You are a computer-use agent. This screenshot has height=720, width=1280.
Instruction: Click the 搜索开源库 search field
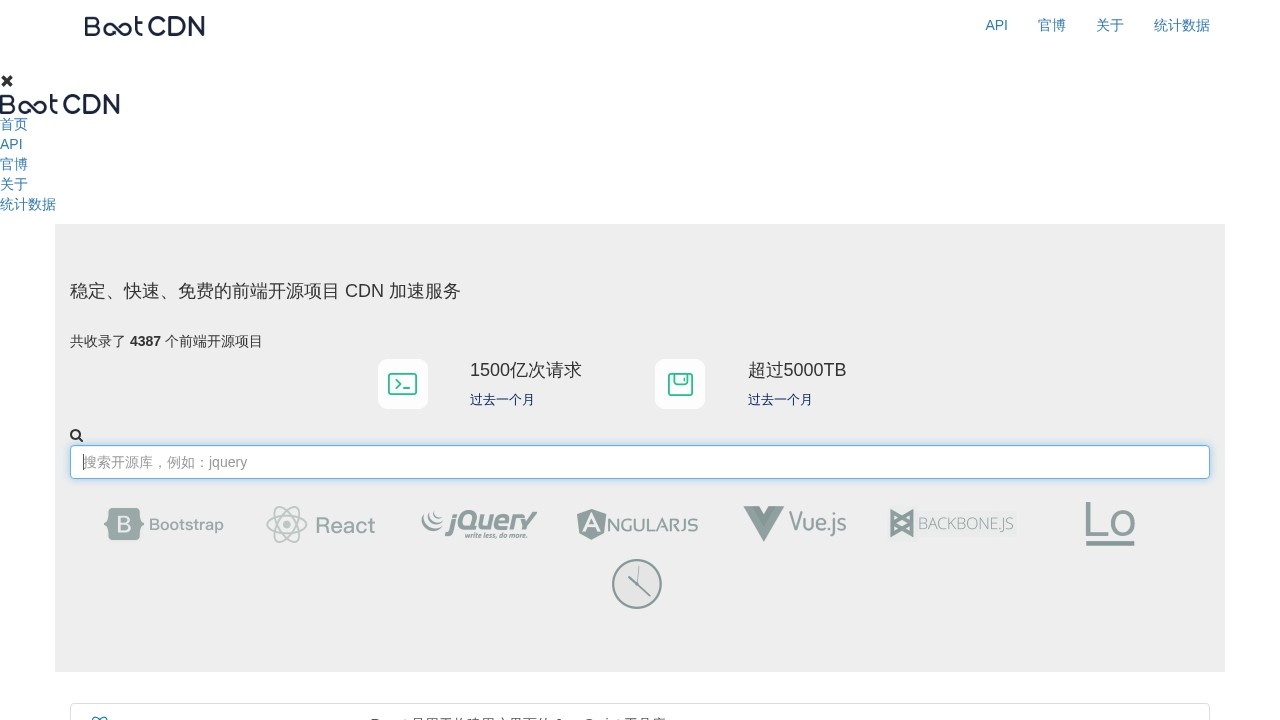pos(640,462)
